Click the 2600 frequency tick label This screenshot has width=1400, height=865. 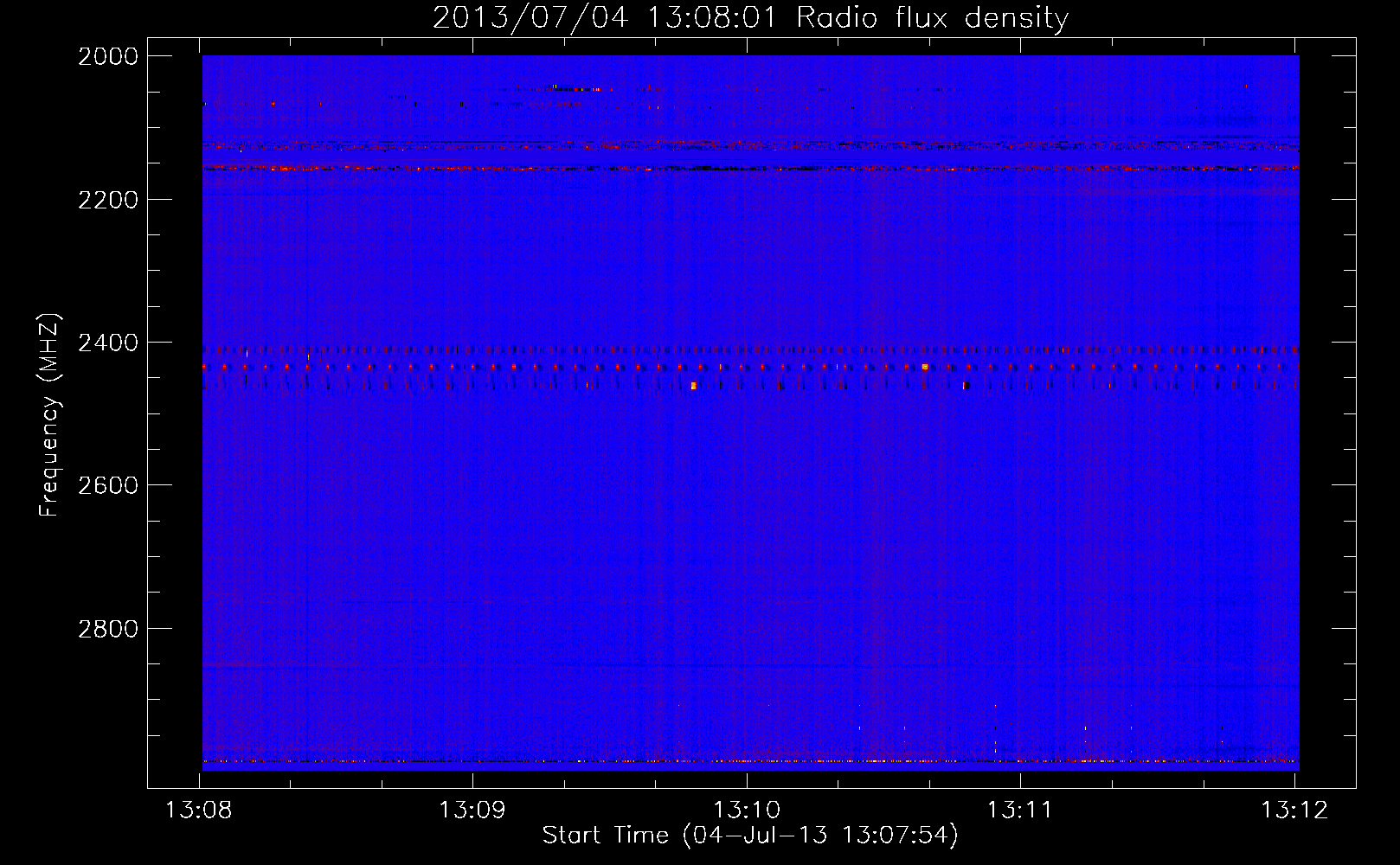[108, 485]
